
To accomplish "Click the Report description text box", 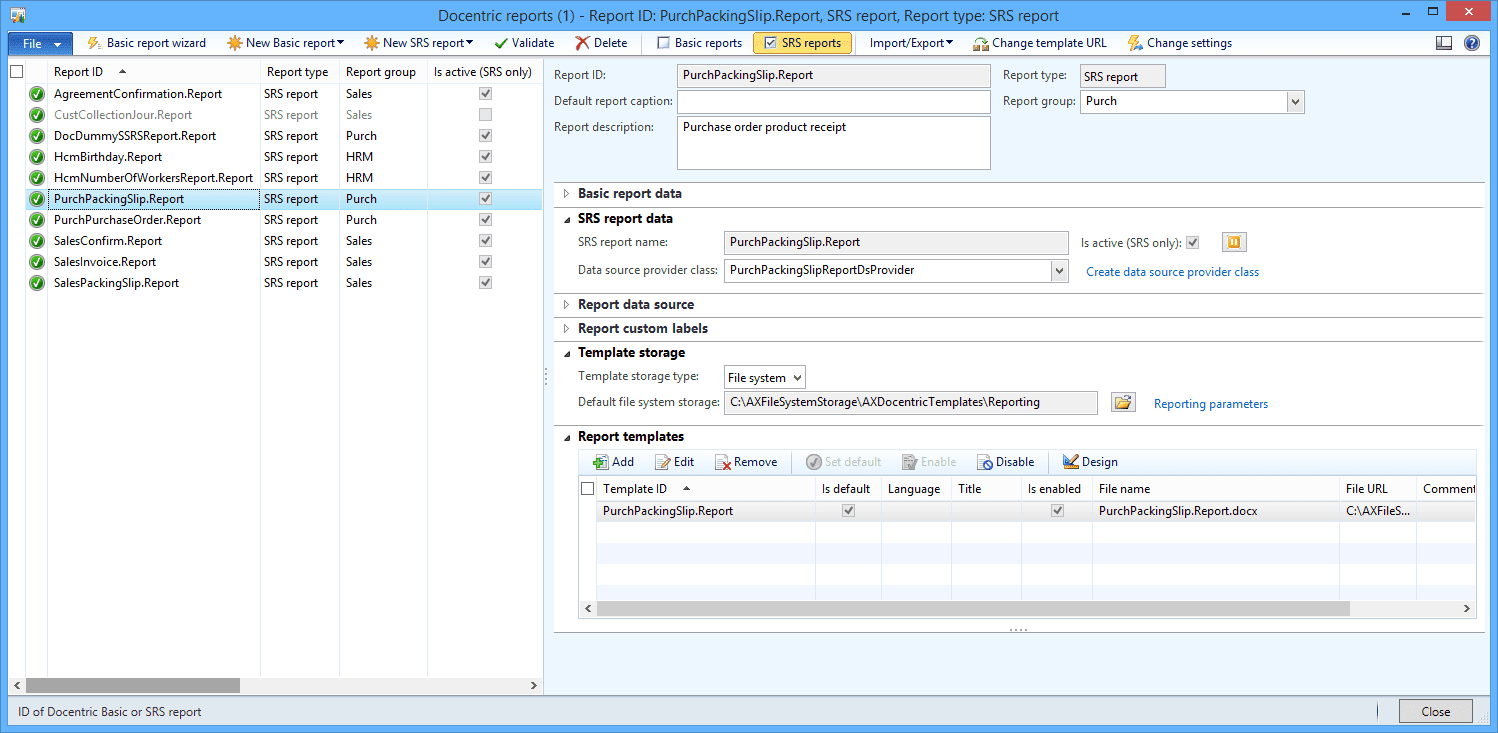I will point(833,143).
